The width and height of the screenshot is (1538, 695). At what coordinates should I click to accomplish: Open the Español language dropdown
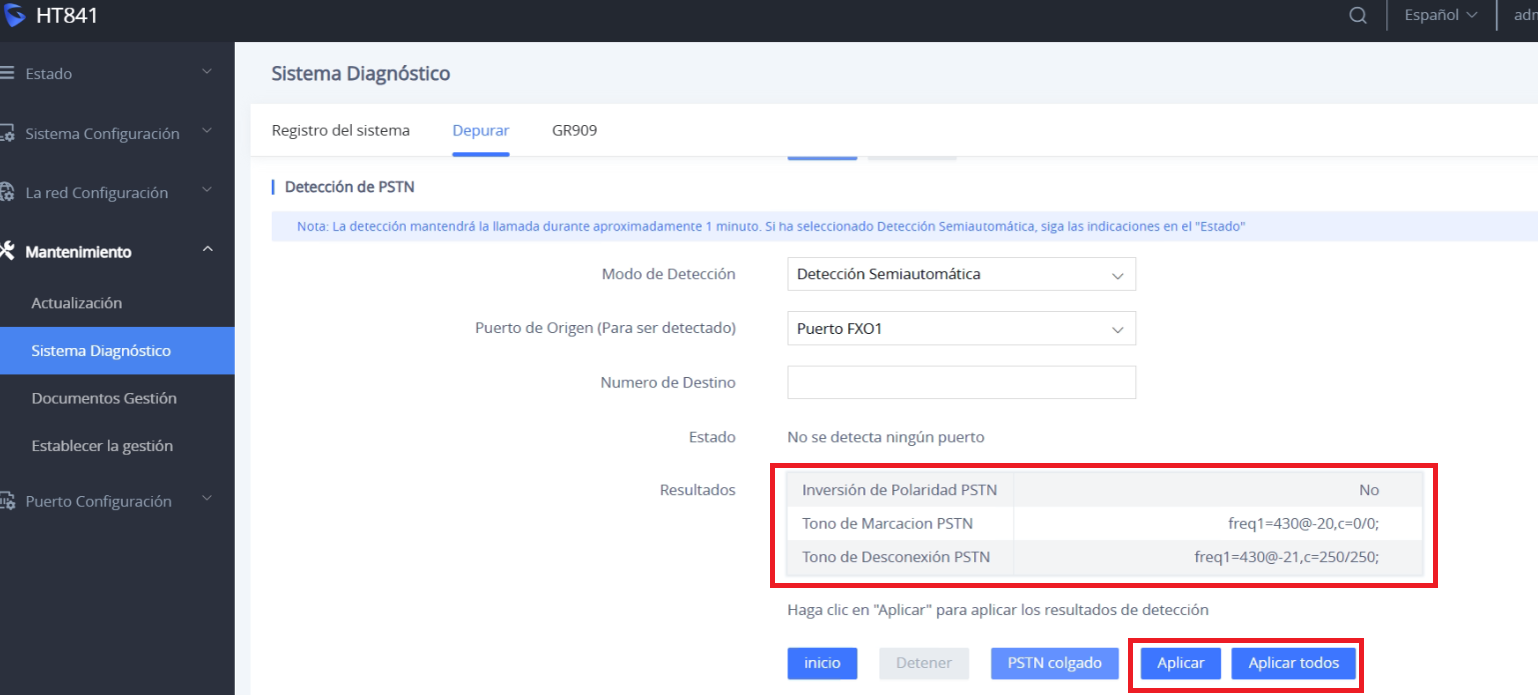pyautogui.click(x=1440, y=16)
